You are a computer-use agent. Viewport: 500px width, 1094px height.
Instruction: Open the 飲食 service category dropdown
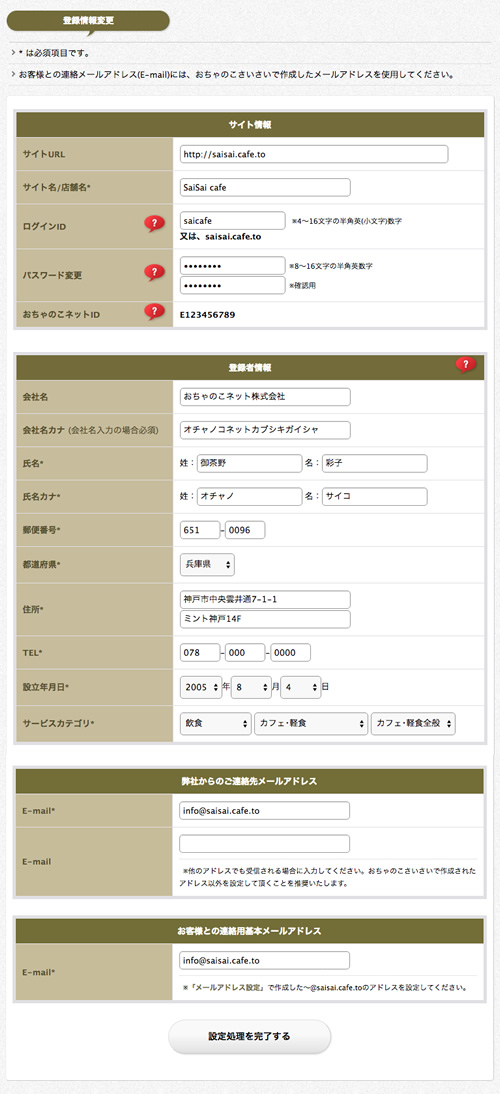(215, 724)
